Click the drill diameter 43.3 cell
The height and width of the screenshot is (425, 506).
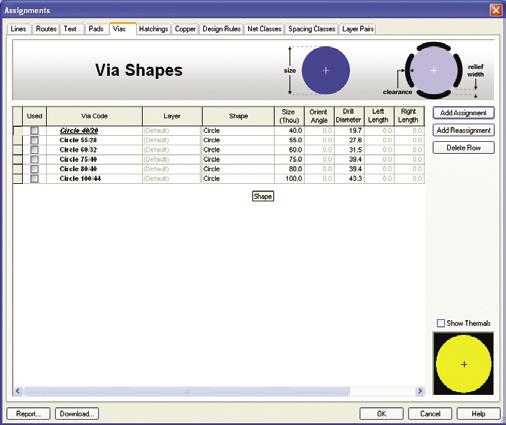[x=349, y=179]
